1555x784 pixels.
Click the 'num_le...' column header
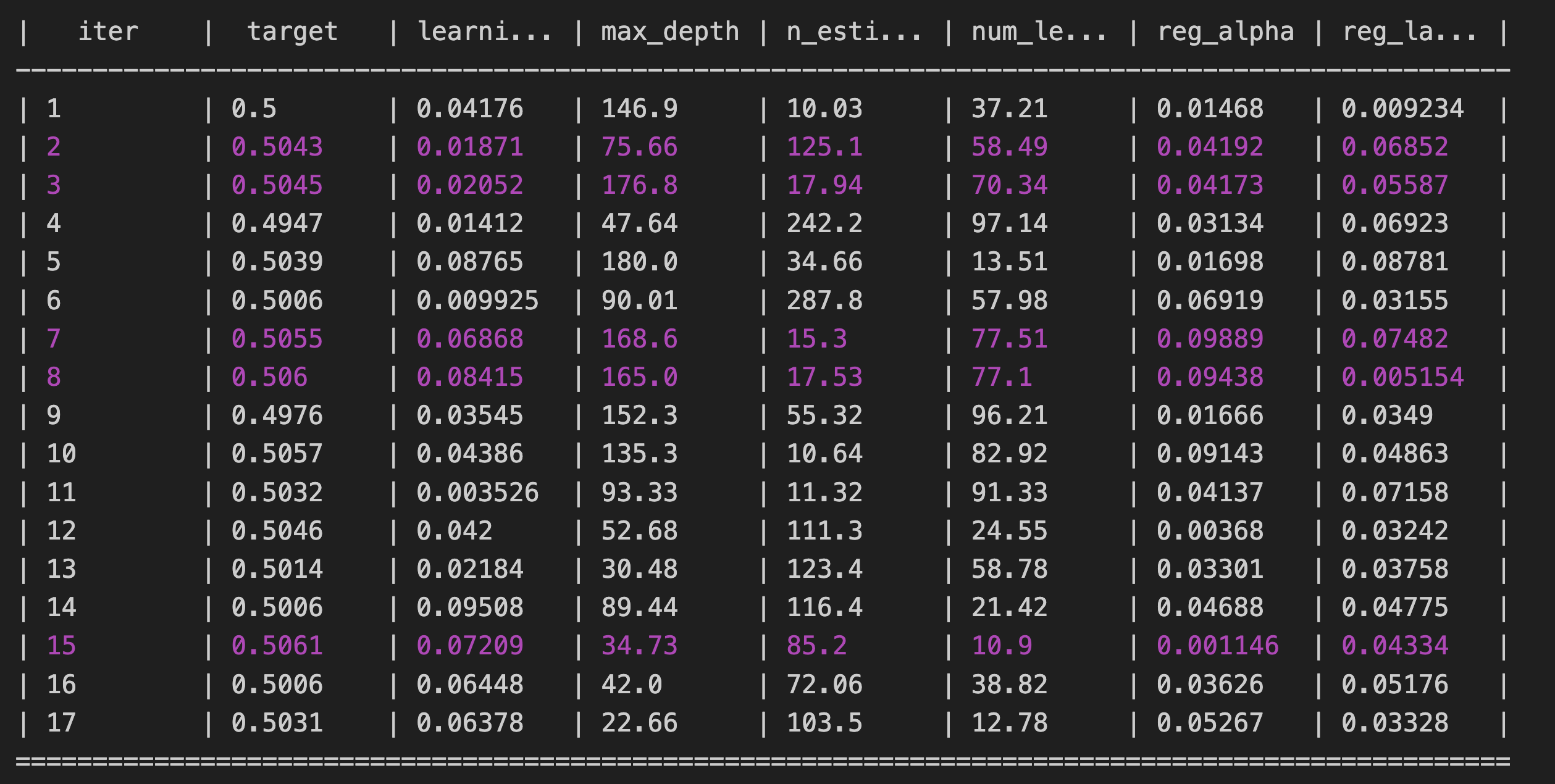(x=1040, y=31)
